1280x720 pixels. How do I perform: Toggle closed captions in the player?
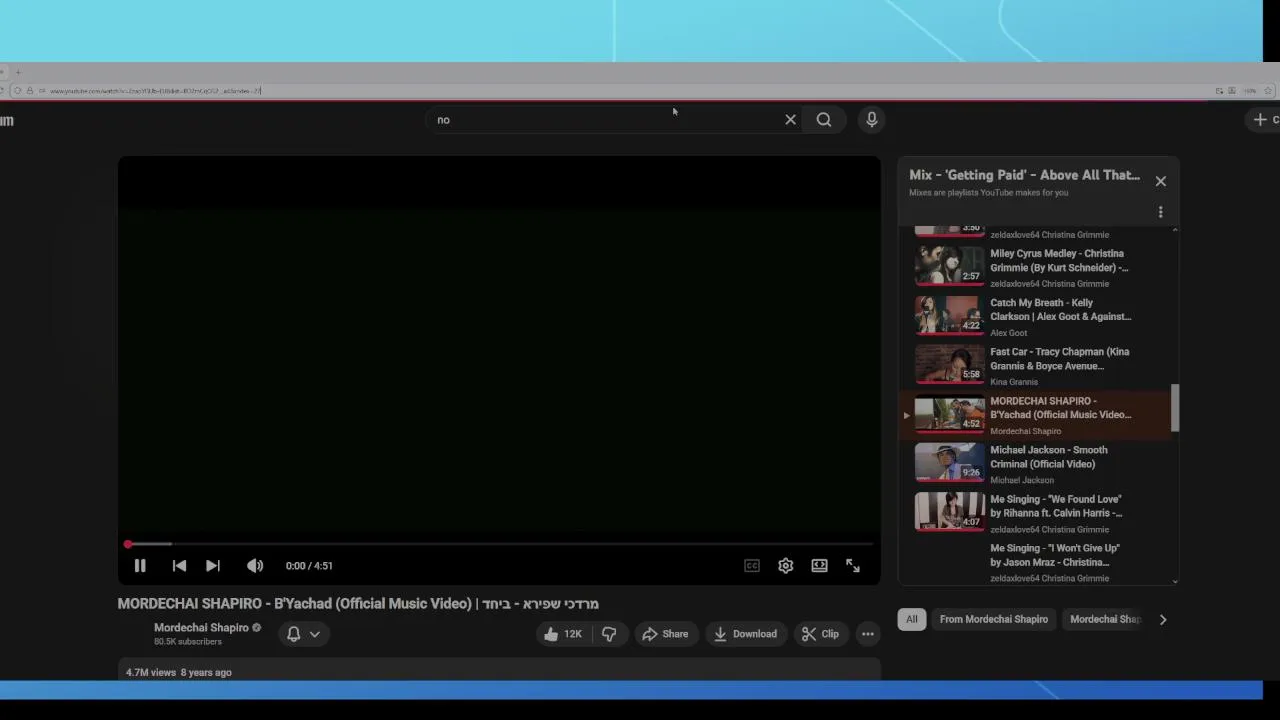[752, 566]
